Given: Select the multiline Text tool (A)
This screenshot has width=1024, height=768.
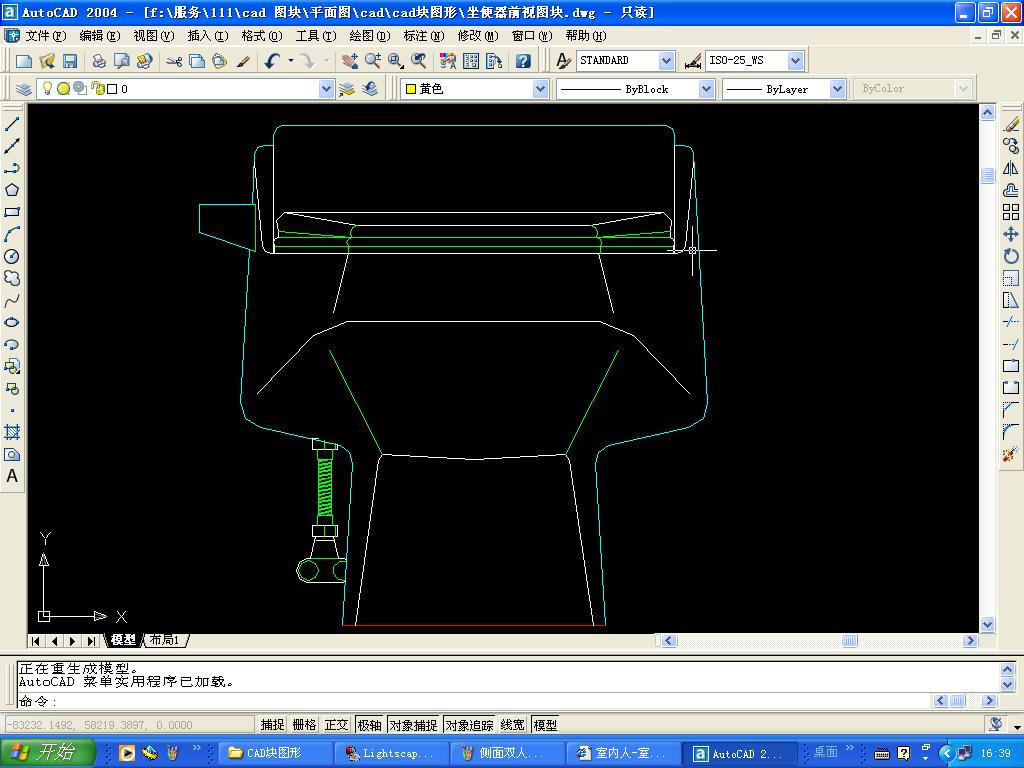Looking at the screenshot, I should tap(12, 477).
